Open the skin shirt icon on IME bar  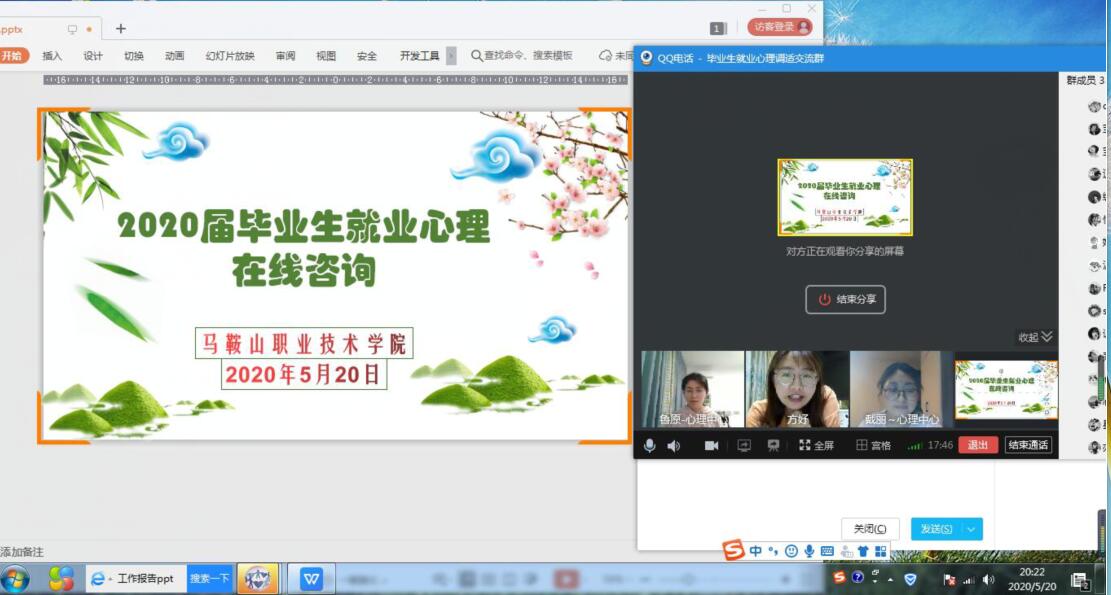(x=862, y=550)
